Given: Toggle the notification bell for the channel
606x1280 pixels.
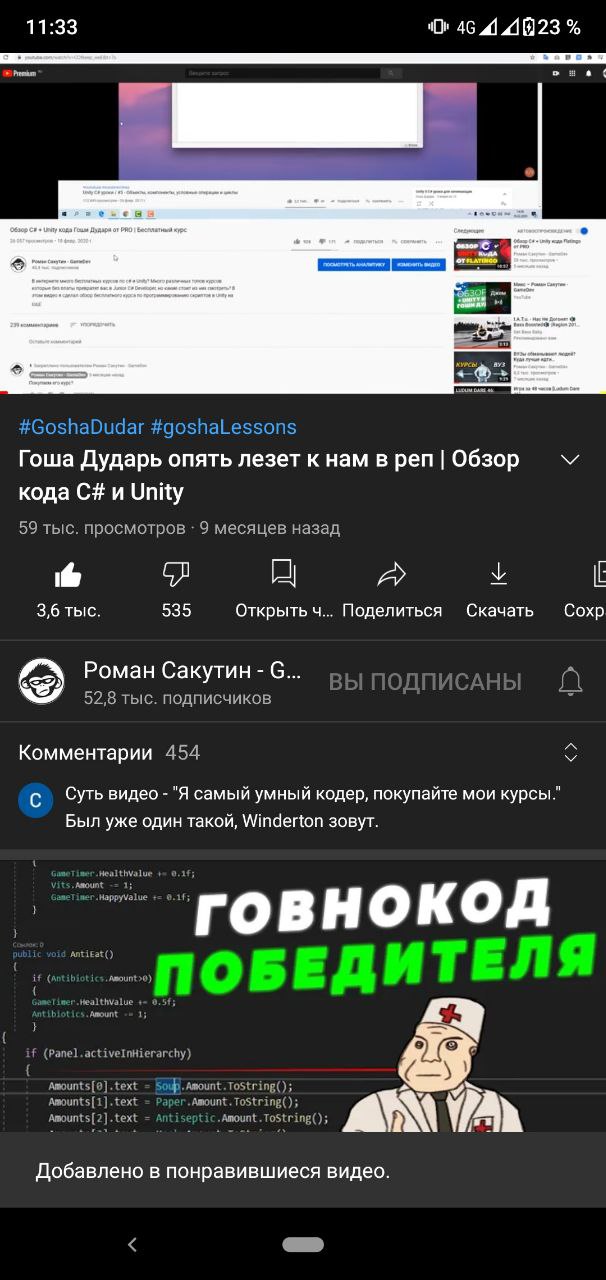Looking at the screenshot, I should [x=570, y=682].
